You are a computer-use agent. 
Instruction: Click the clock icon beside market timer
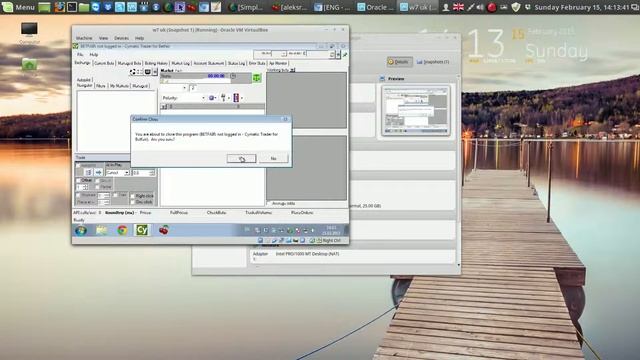(233, 76)
